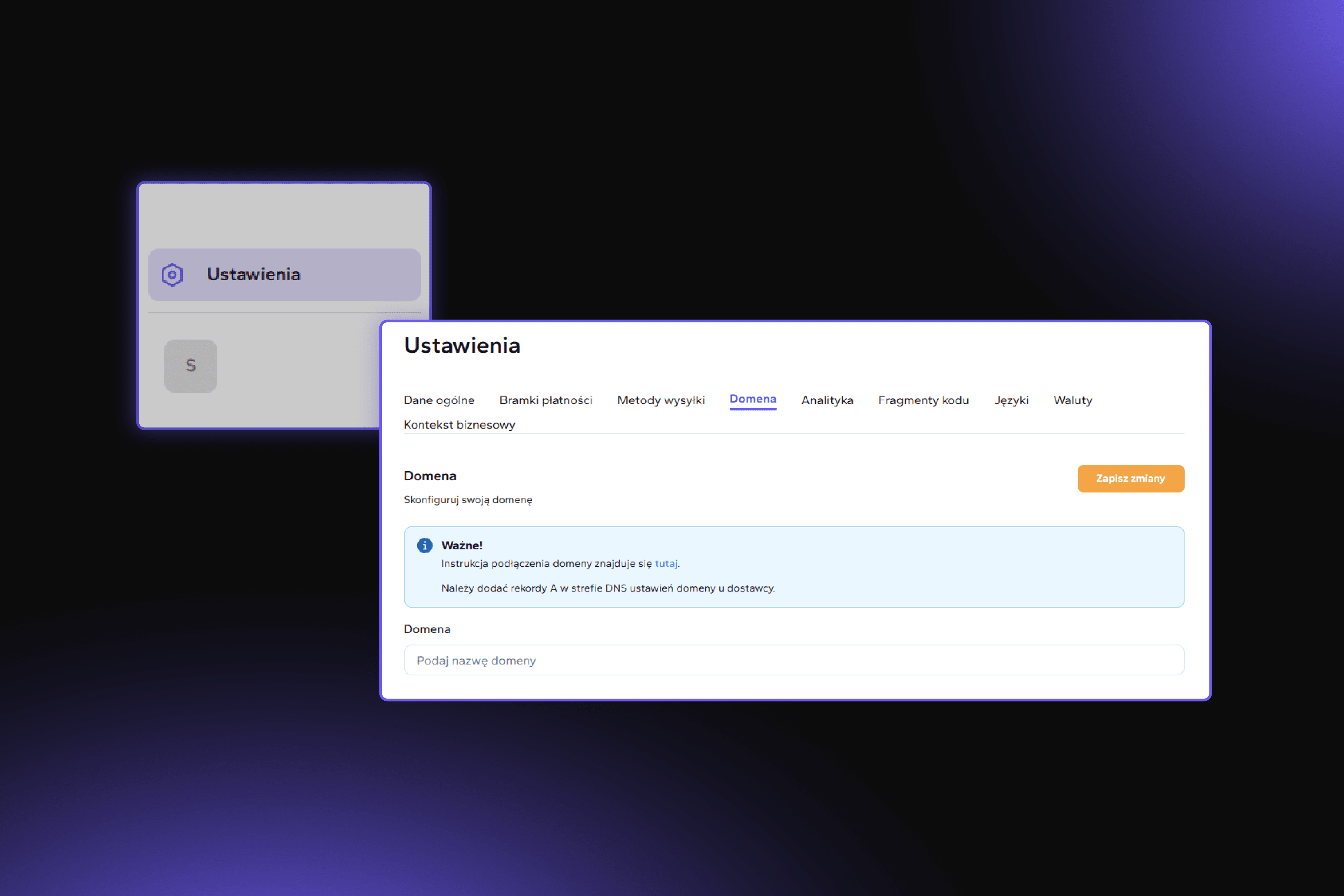Click the Ustawienia hexagon gear icon

pos(172,275)
